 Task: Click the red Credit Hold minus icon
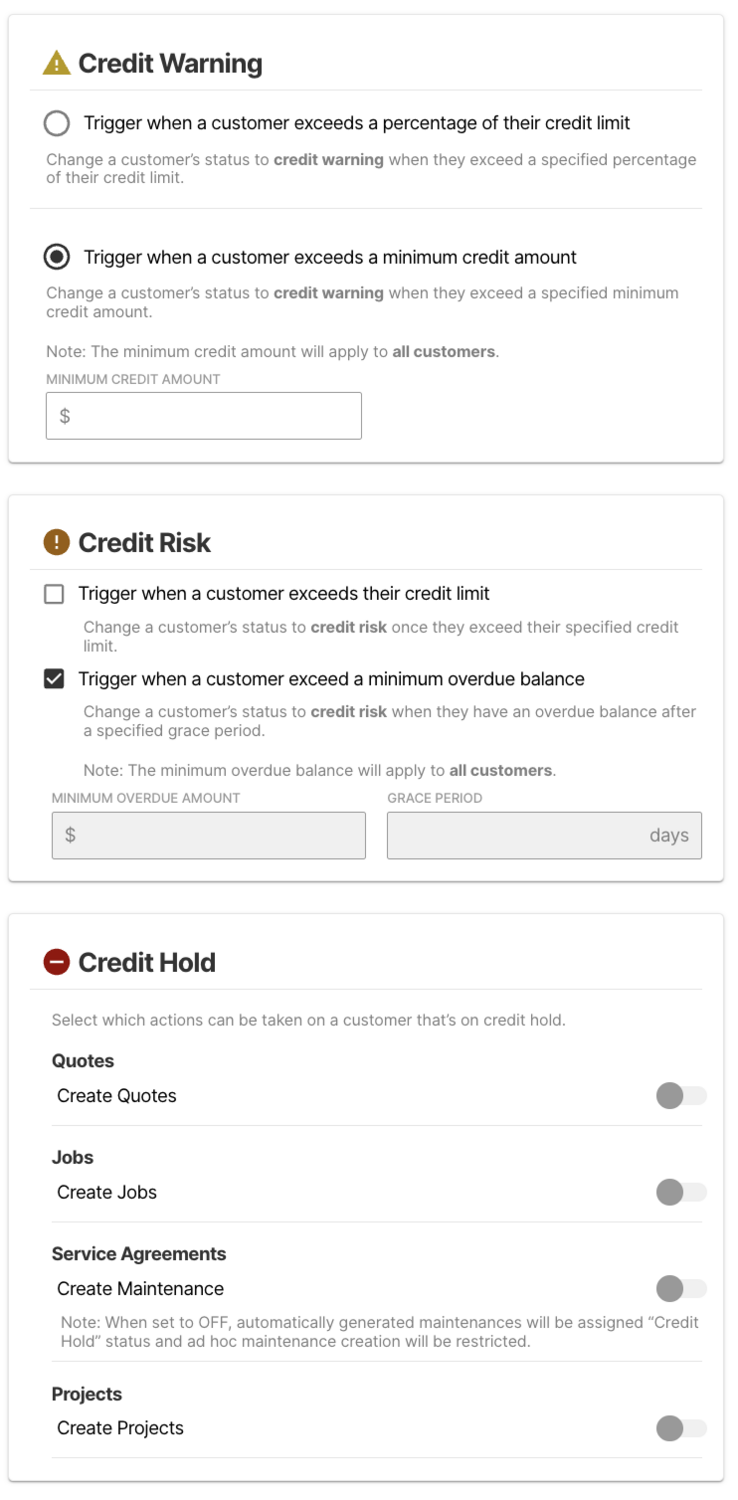coord(57,962)
